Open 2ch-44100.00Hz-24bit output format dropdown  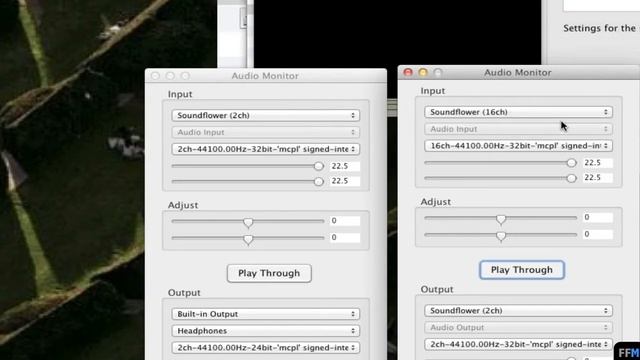(x=266, y=347)
